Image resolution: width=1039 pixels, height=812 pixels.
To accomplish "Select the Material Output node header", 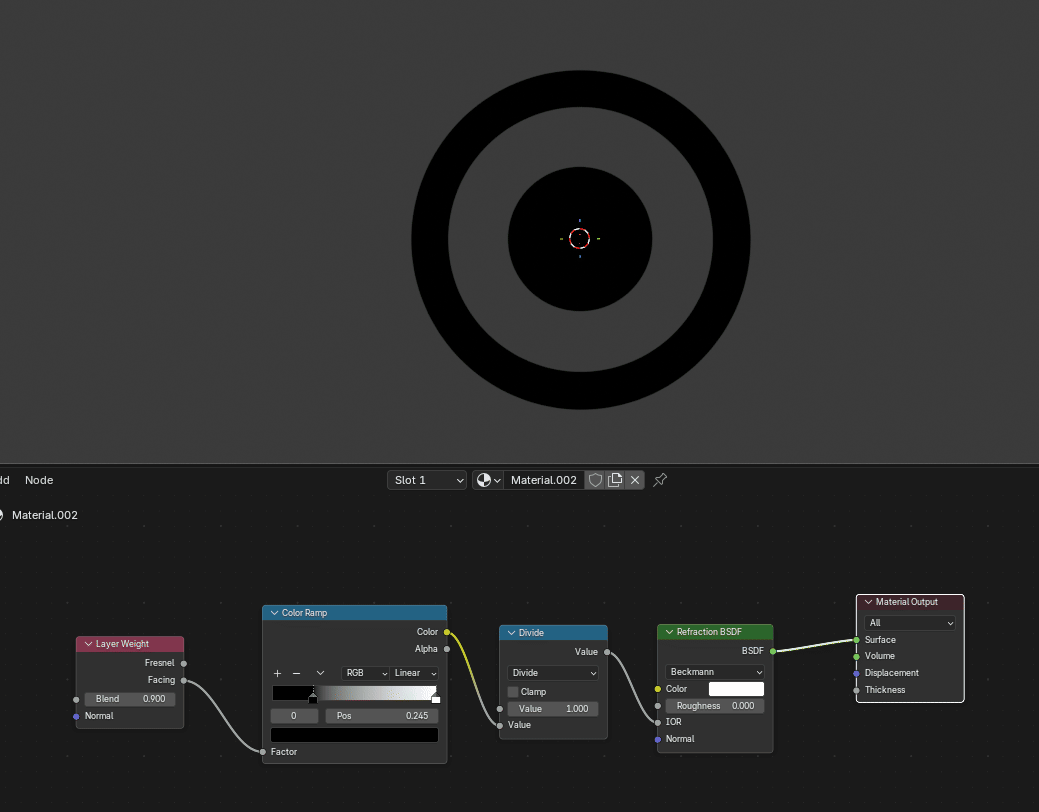I will [910, 603].
